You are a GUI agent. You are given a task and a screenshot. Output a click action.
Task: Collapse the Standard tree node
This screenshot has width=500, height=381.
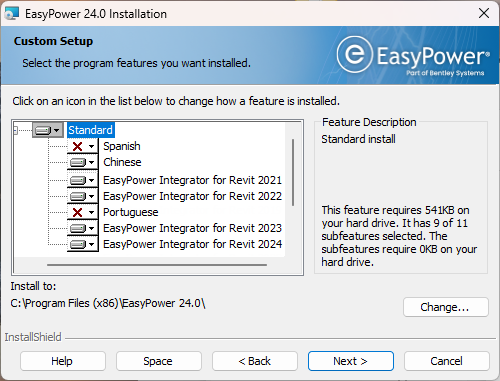(15, 130)
